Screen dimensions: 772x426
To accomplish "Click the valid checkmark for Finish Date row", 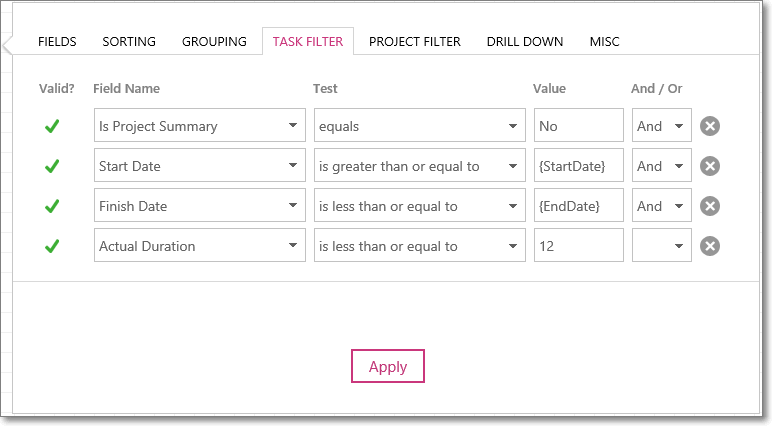I will click(x=52, y=206).
